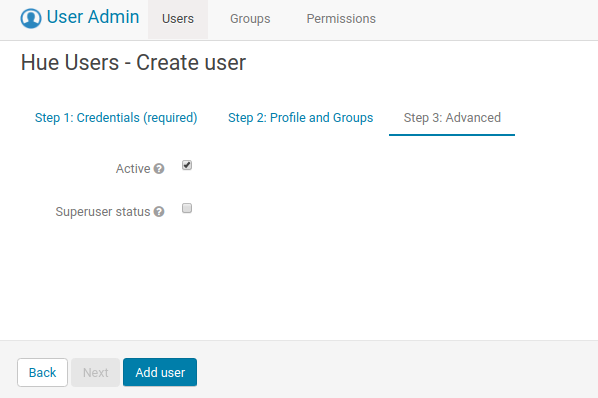
Task: Uncheck the Active checkbox
Action: pos(187,165)
